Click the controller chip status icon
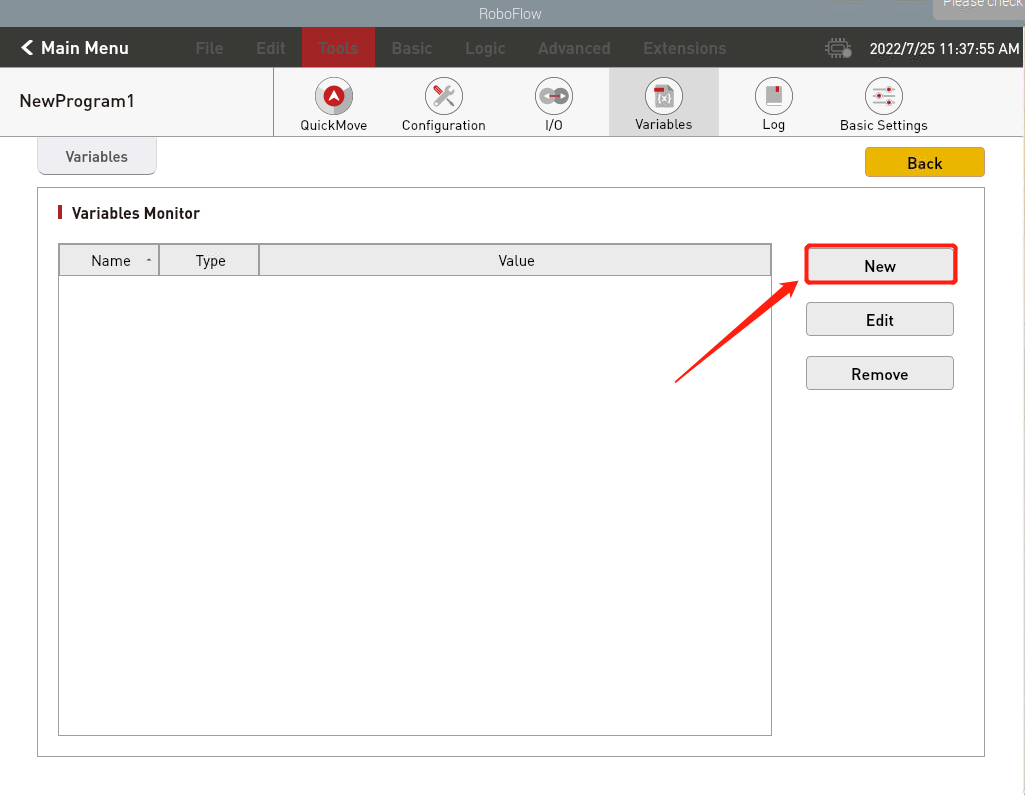 837,48
